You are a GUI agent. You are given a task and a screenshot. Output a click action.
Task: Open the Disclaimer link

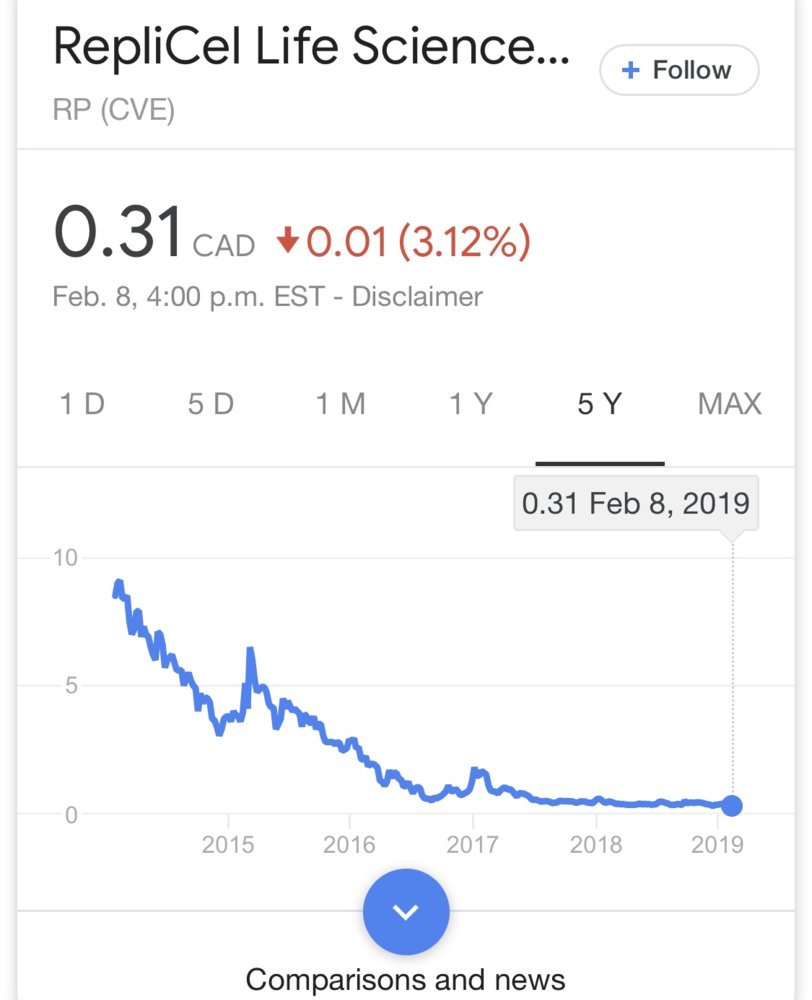pos(417,297)
